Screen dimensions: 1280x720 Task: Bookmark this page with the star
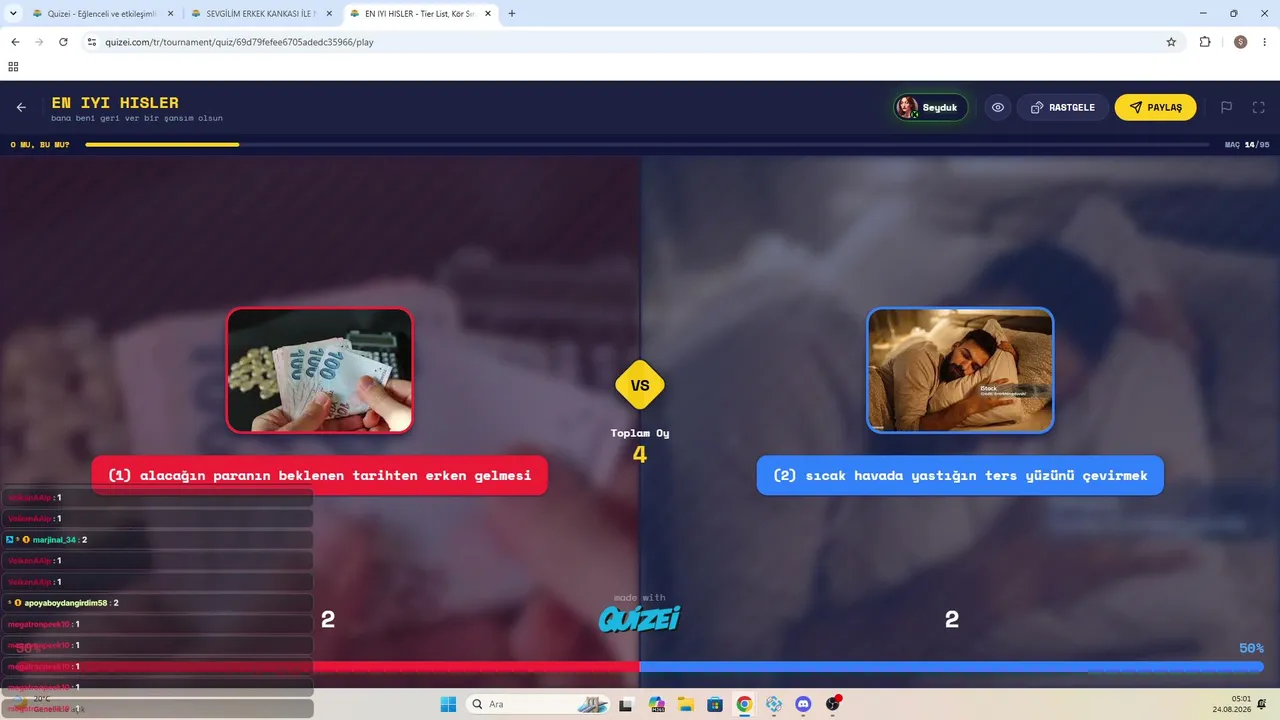tap(1171, 42)
